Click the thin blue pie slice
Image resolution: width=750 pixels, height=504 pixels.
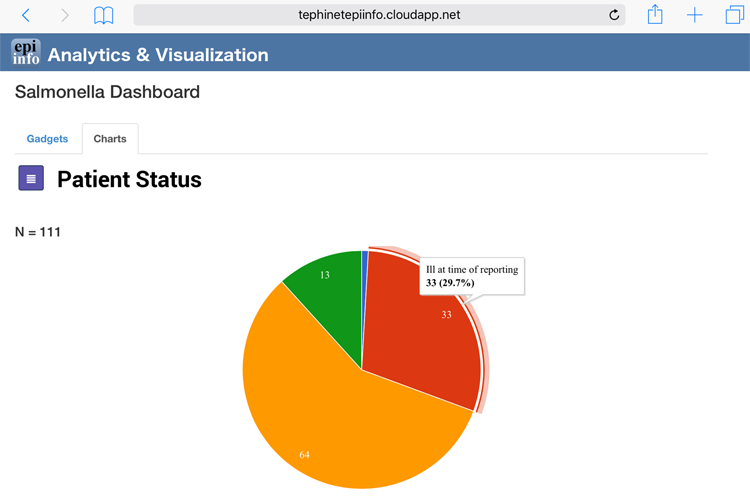click(x=365, y=262)
